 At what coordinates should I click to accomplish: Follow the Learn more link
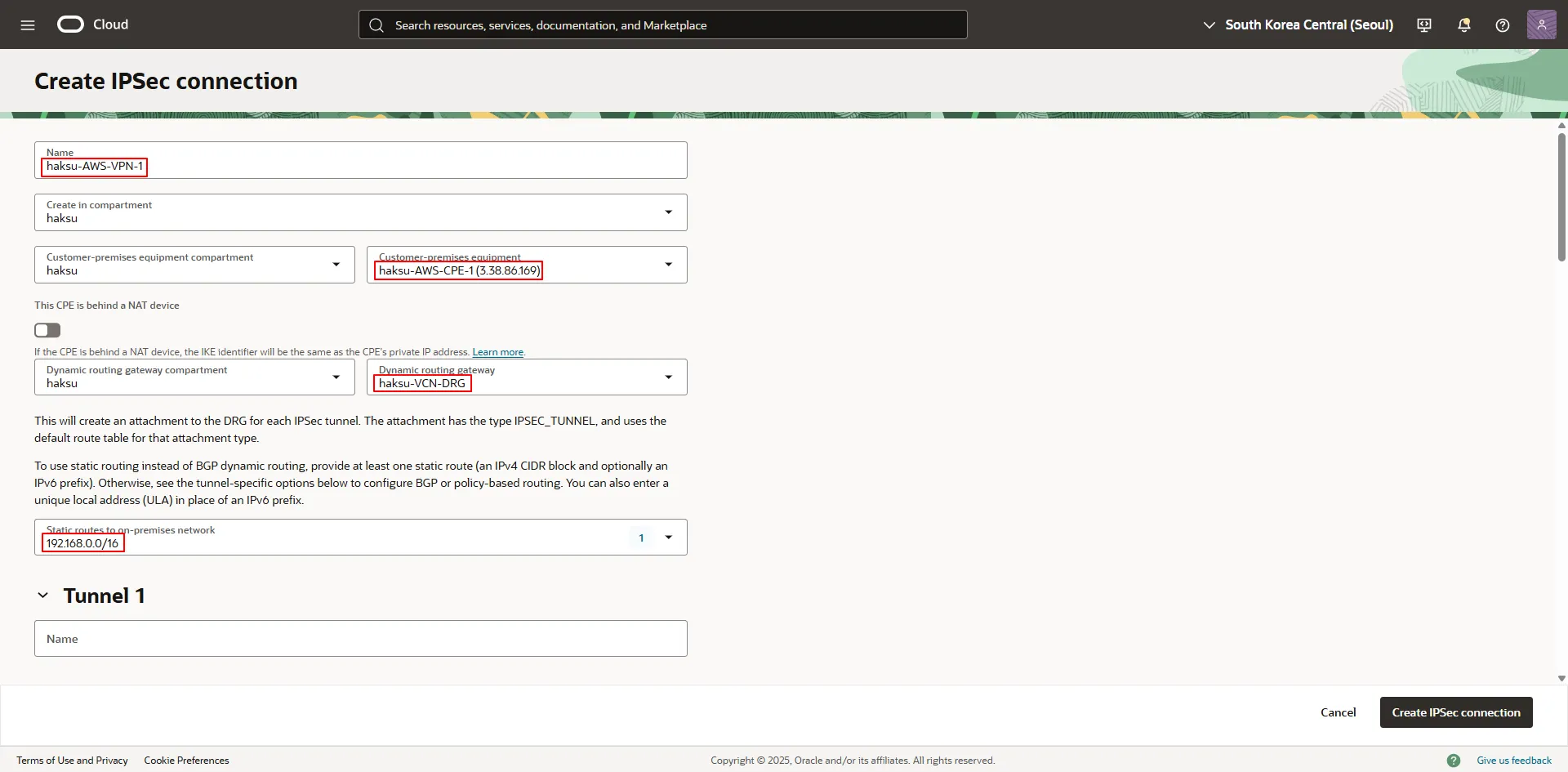pyautogui.click(x=498, y=352)
